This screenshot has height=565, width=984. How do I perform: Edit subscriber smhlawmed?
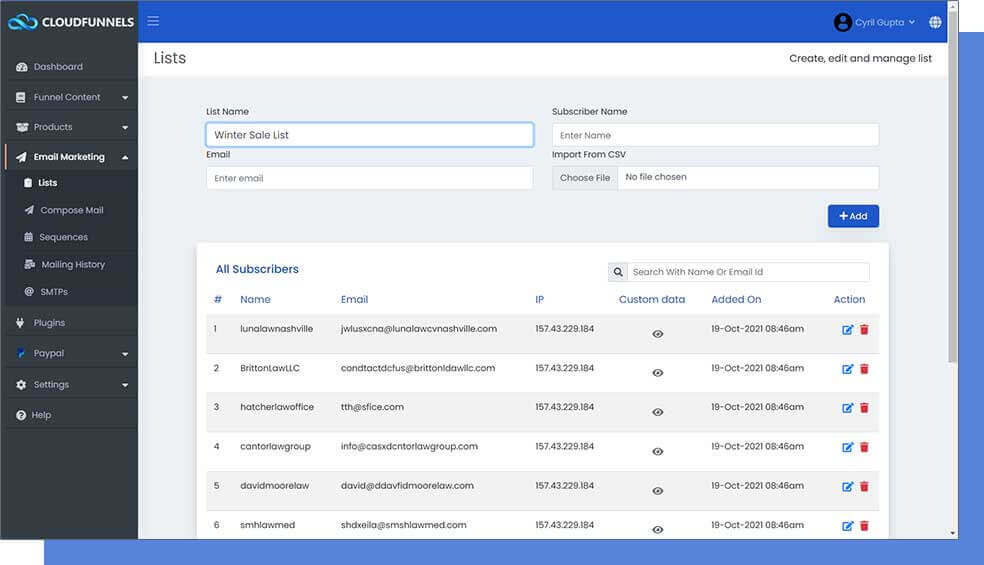(847, 526)
